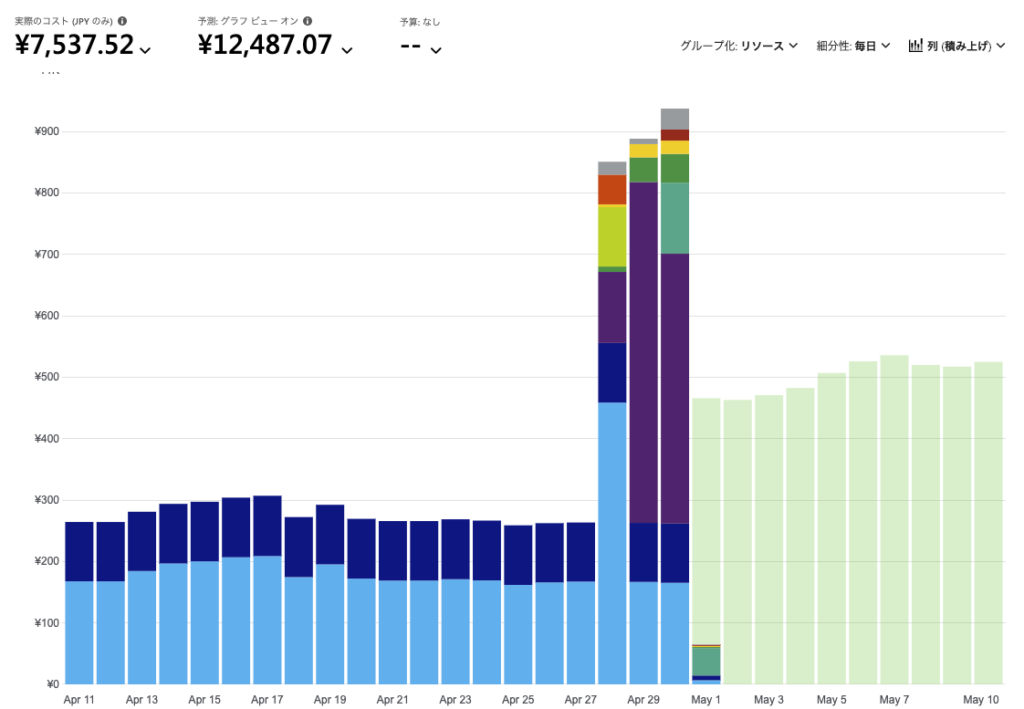Click the orange segment in Apr 28 bar

point(612,189)
